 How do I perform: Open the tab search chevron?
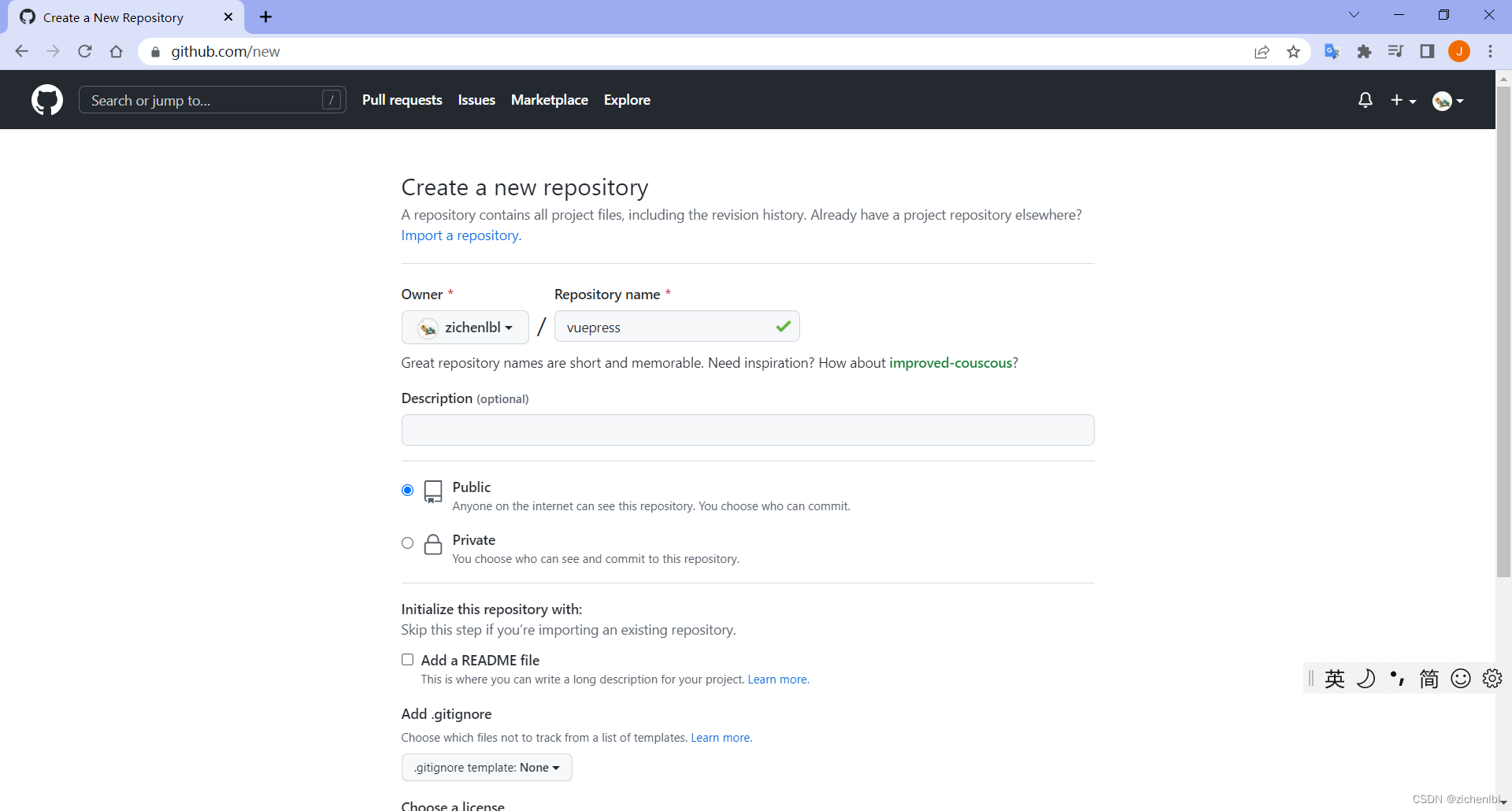[x=1354, y=15]
